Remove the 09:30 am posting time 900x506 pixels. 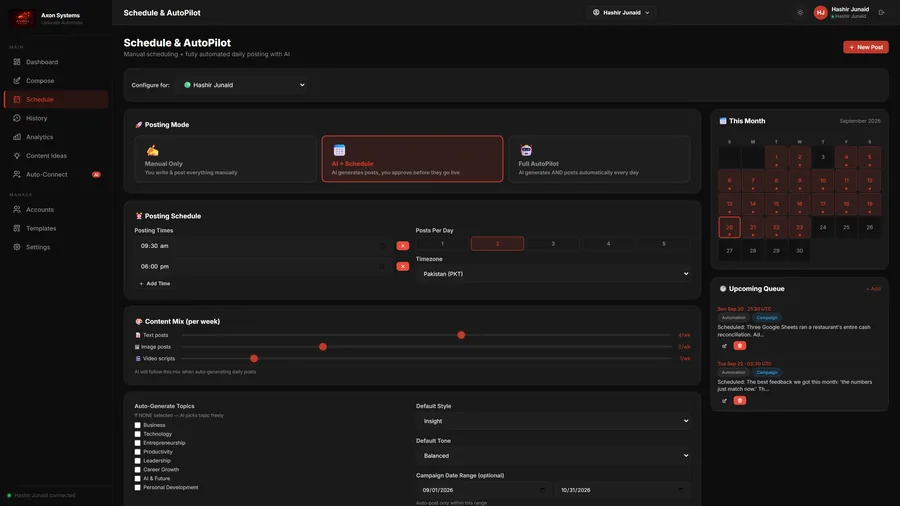(403, 246)
